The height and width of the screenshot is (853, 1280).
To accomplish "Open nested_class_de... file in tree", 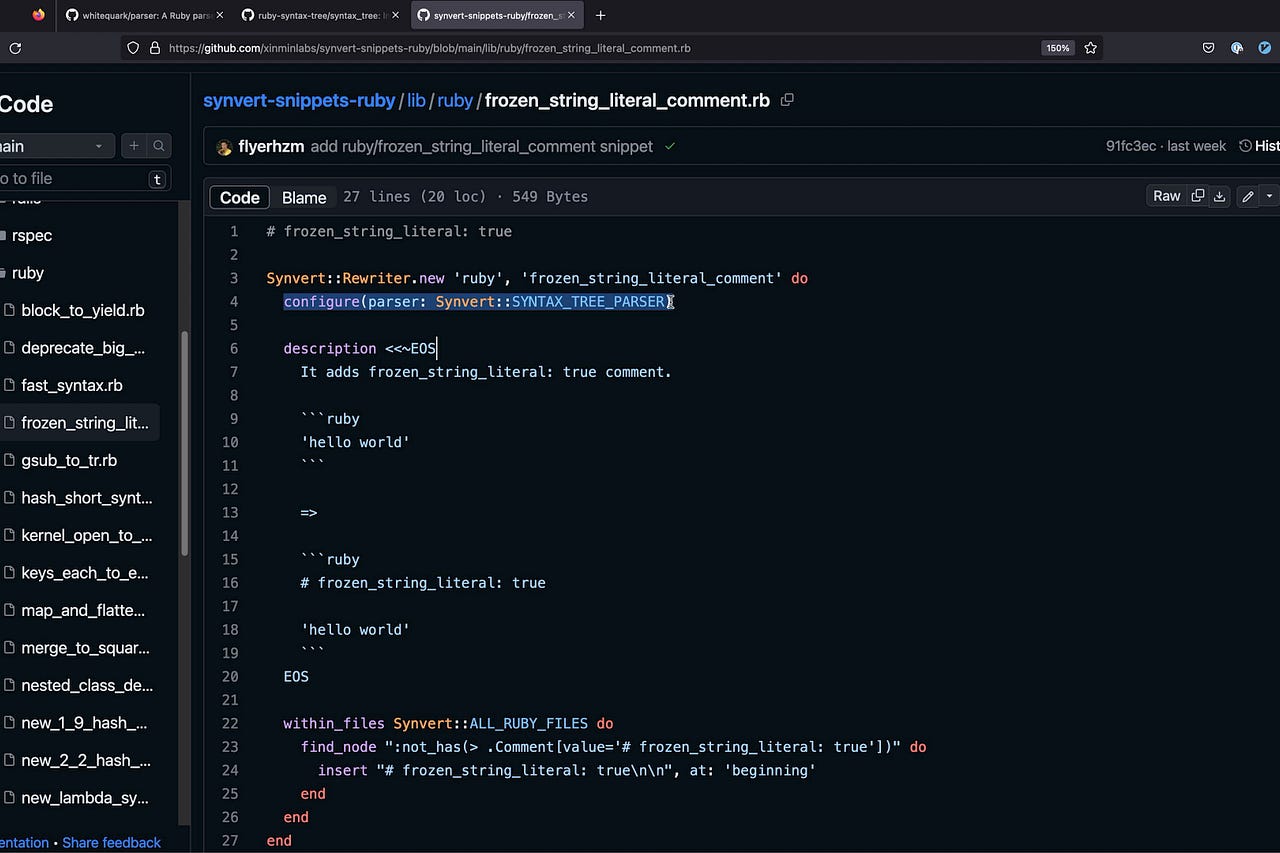I will pyautogui.click(x=87, y=685).
